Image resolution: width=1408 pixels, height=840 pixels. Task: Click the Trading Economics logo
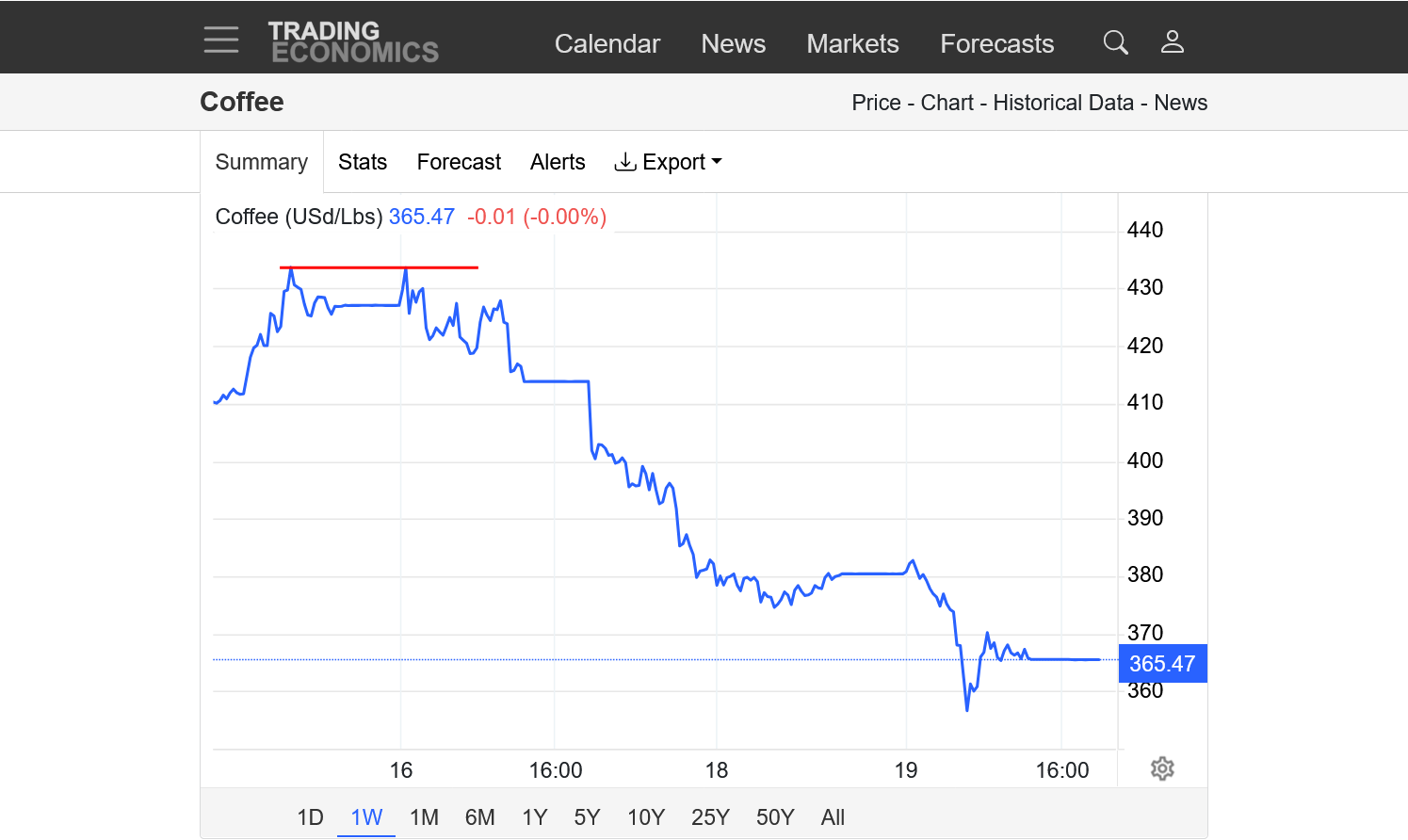tap(353, 42)
